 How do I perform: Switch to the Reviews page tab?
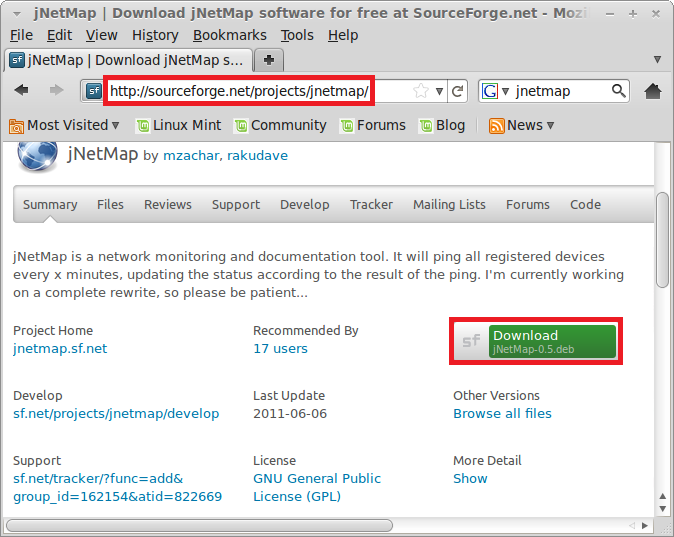pos(168,205)
